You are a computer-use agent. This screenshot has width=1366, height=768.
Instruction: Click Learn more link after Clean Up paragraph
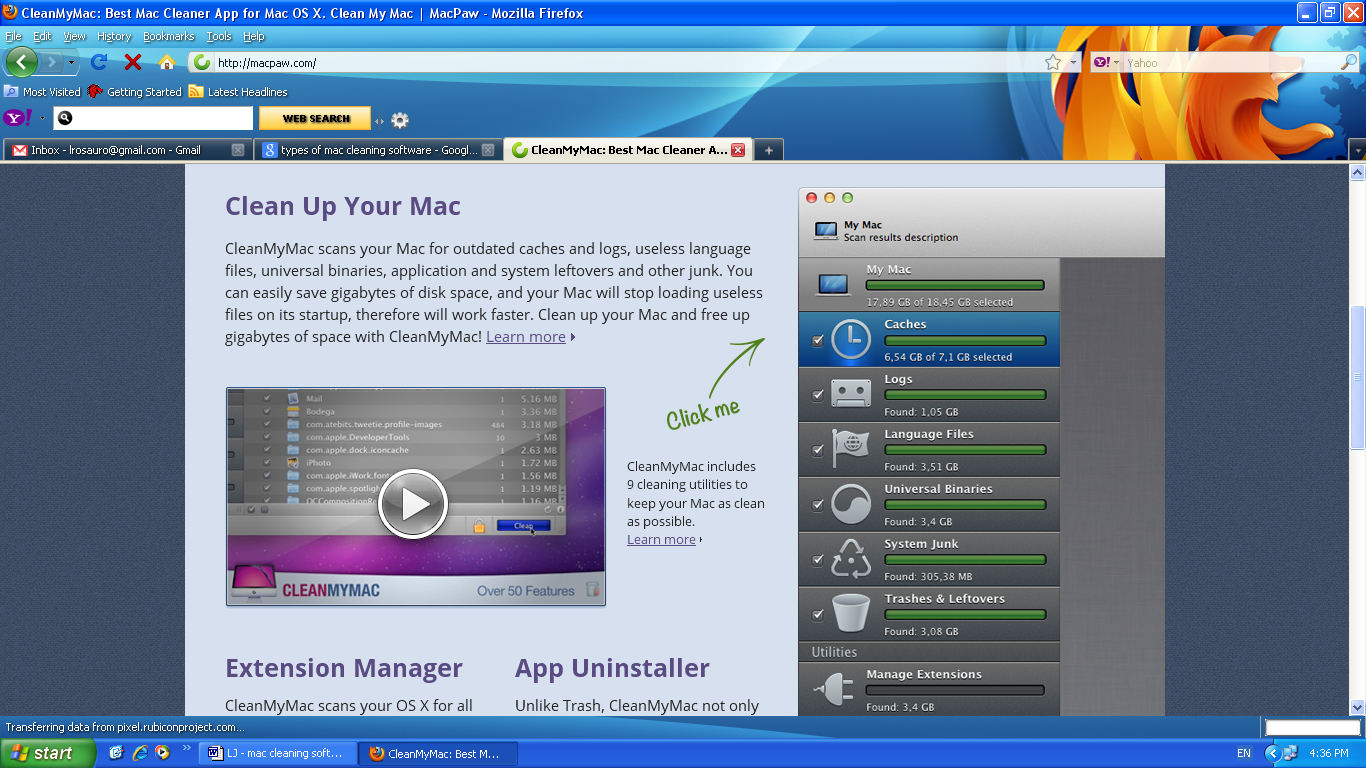(526, 337)
